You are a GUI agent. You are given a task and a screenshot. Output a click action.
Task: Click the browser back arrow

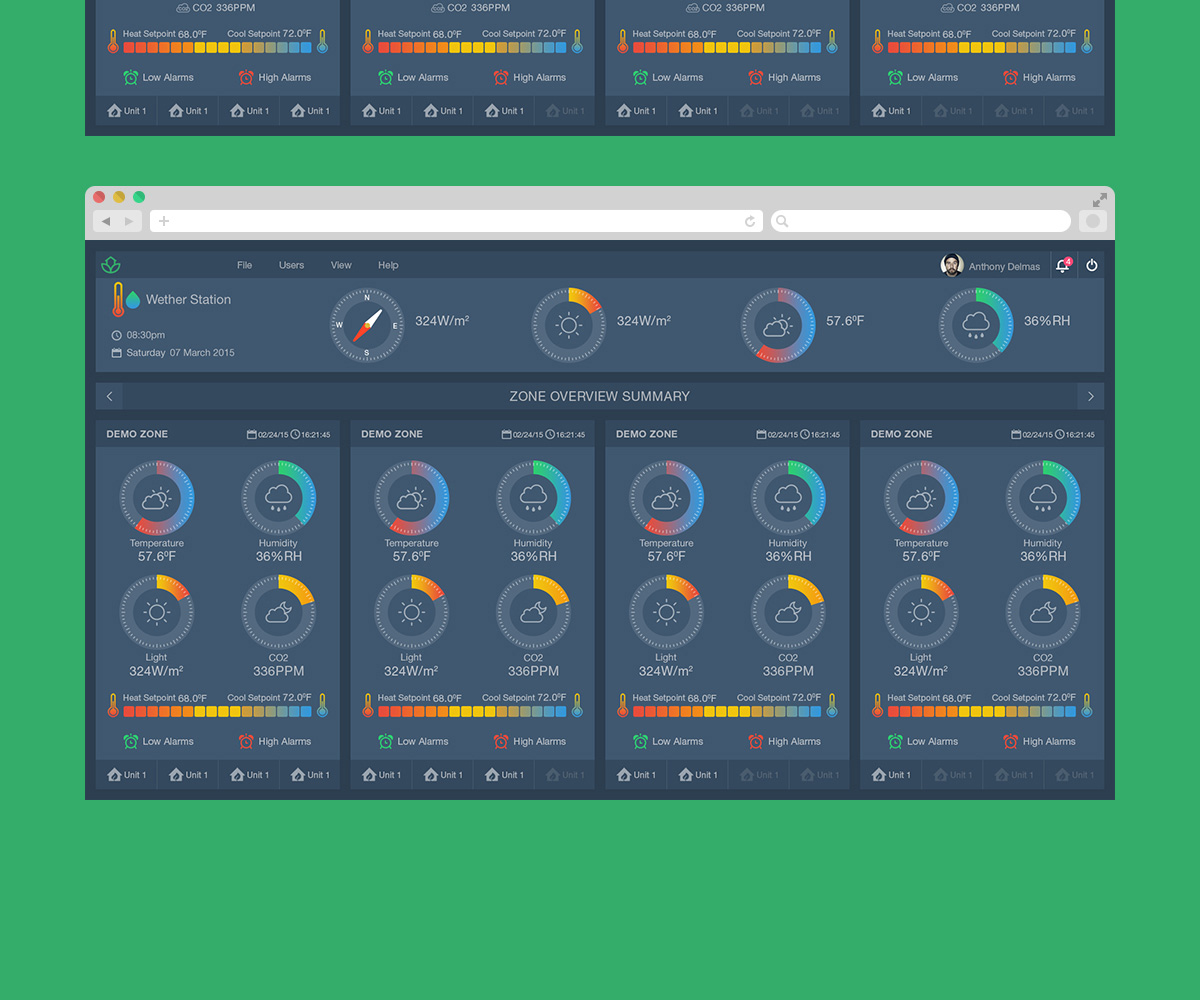(x=106, y=221)
